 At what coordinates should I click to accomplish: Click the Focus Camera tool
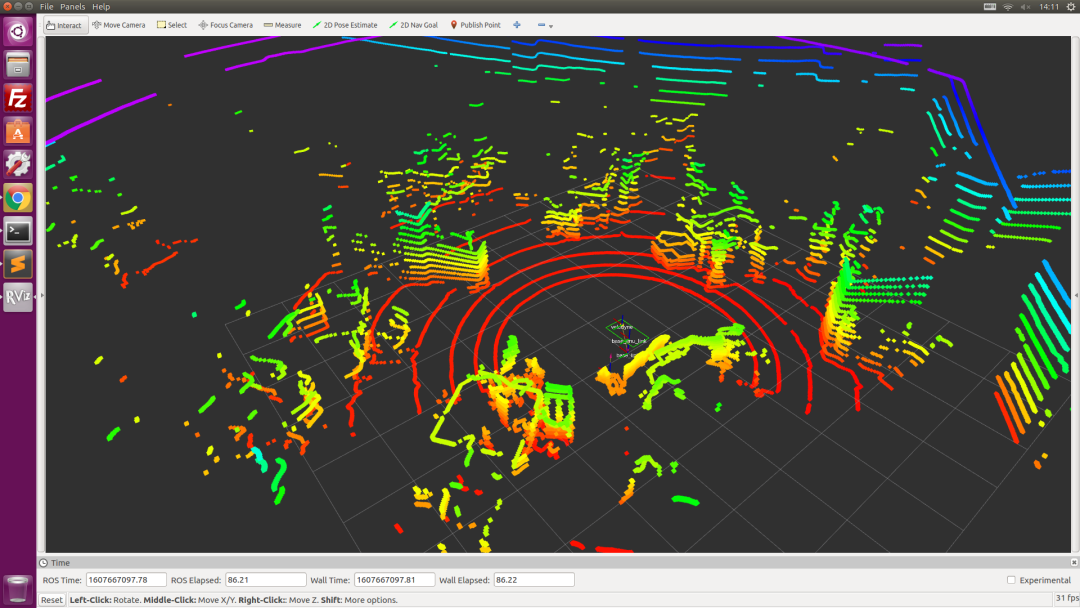tap(225, 25)
